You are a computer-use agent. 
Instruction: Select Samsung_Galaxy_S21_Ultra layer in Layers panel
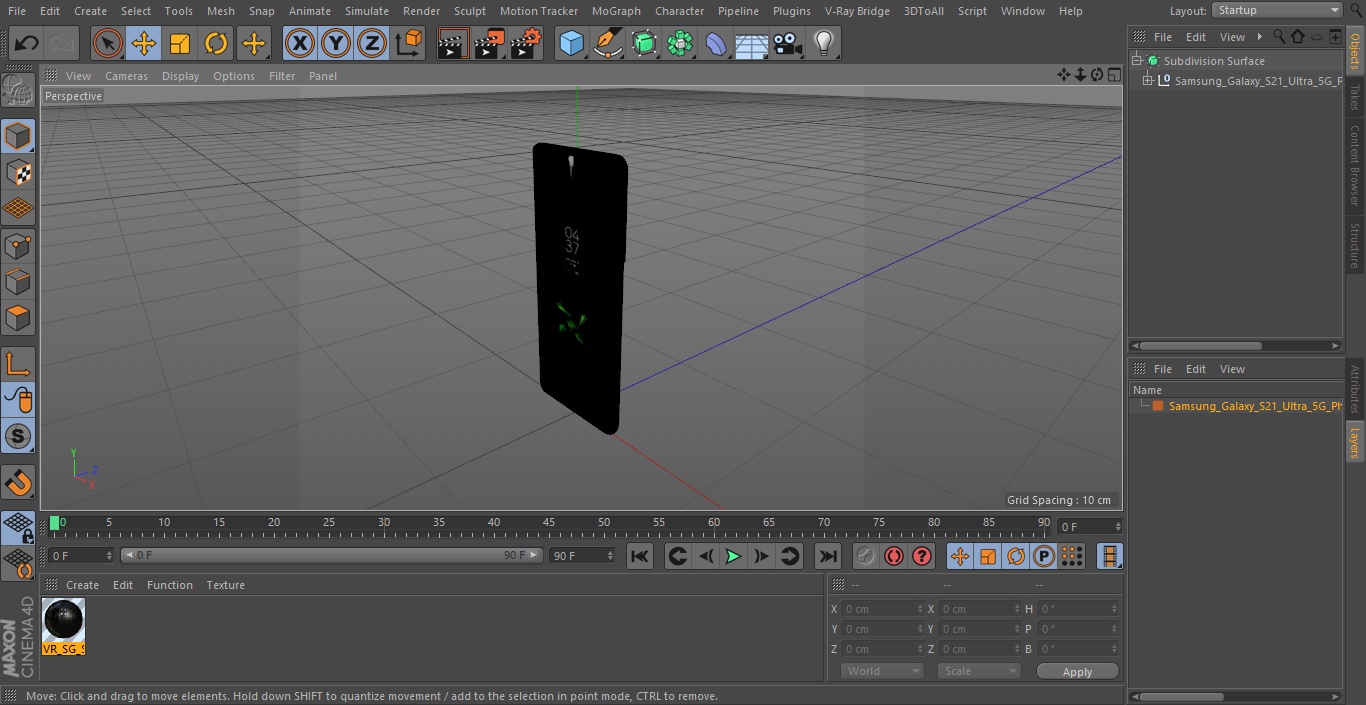point(1255,406)
